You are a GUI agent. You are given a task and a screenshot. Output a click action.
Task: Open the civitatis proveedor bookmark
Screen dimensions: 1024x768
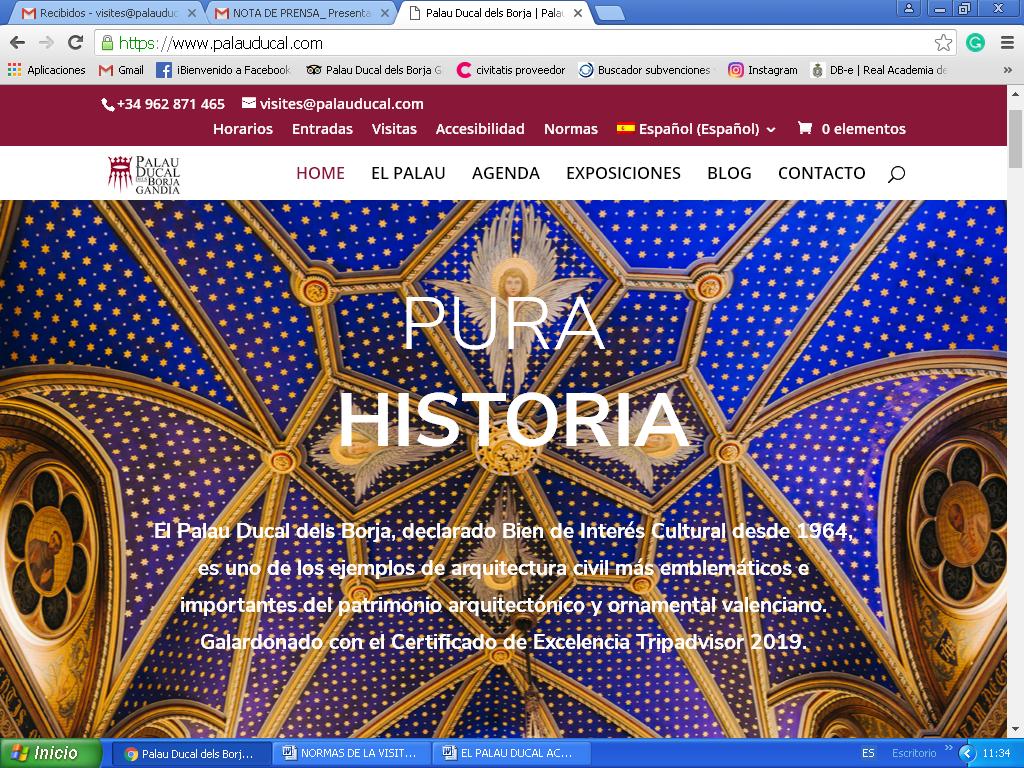[511, 70]
